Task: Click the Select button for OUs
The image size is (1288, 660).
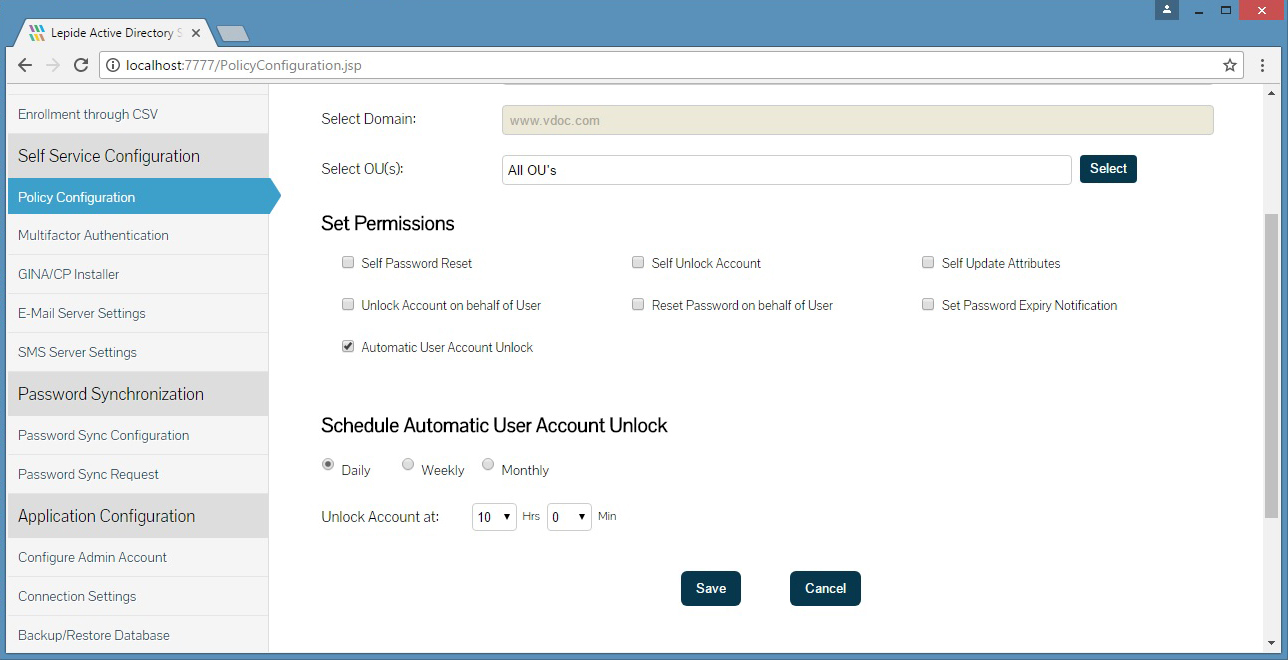Action: click(x=1108, y=169)
